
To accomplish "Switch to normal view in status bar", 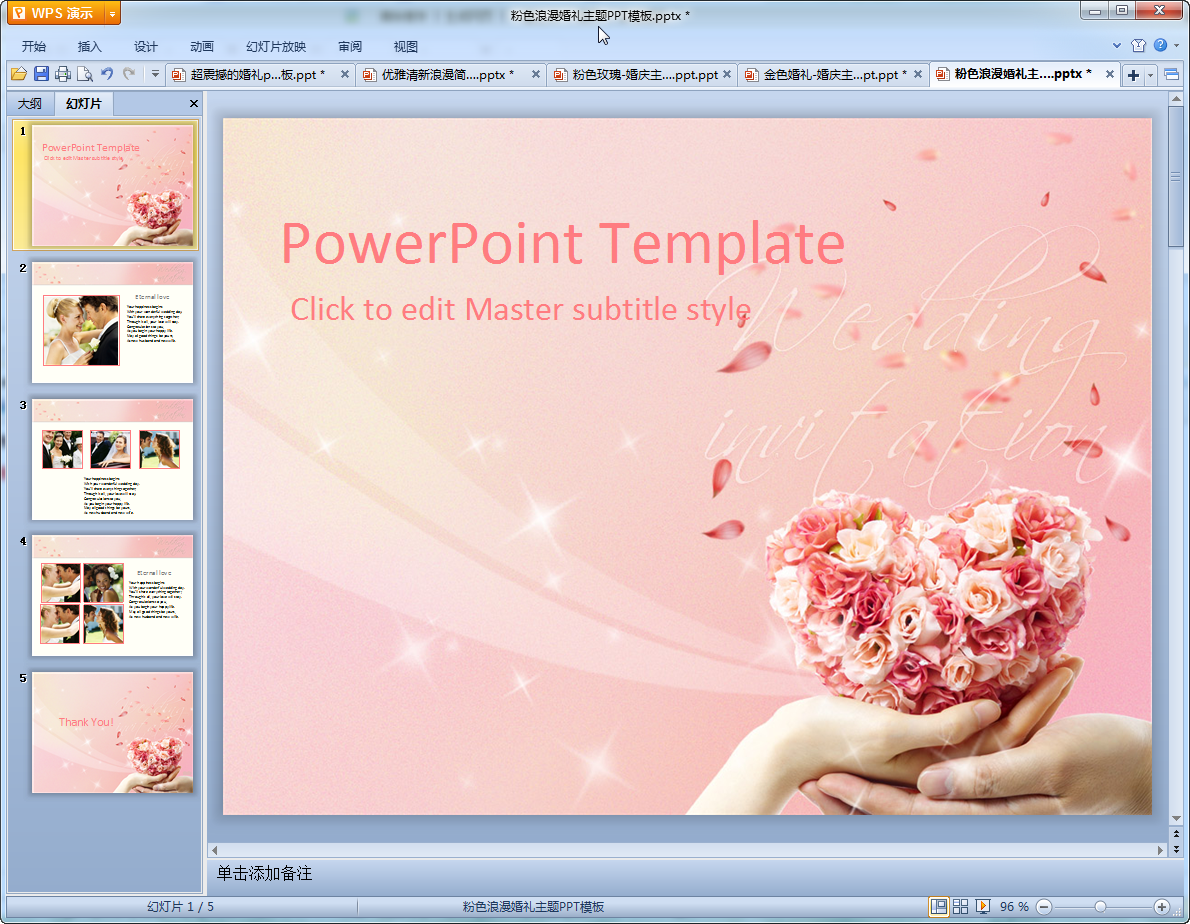I will click(939, 907).
